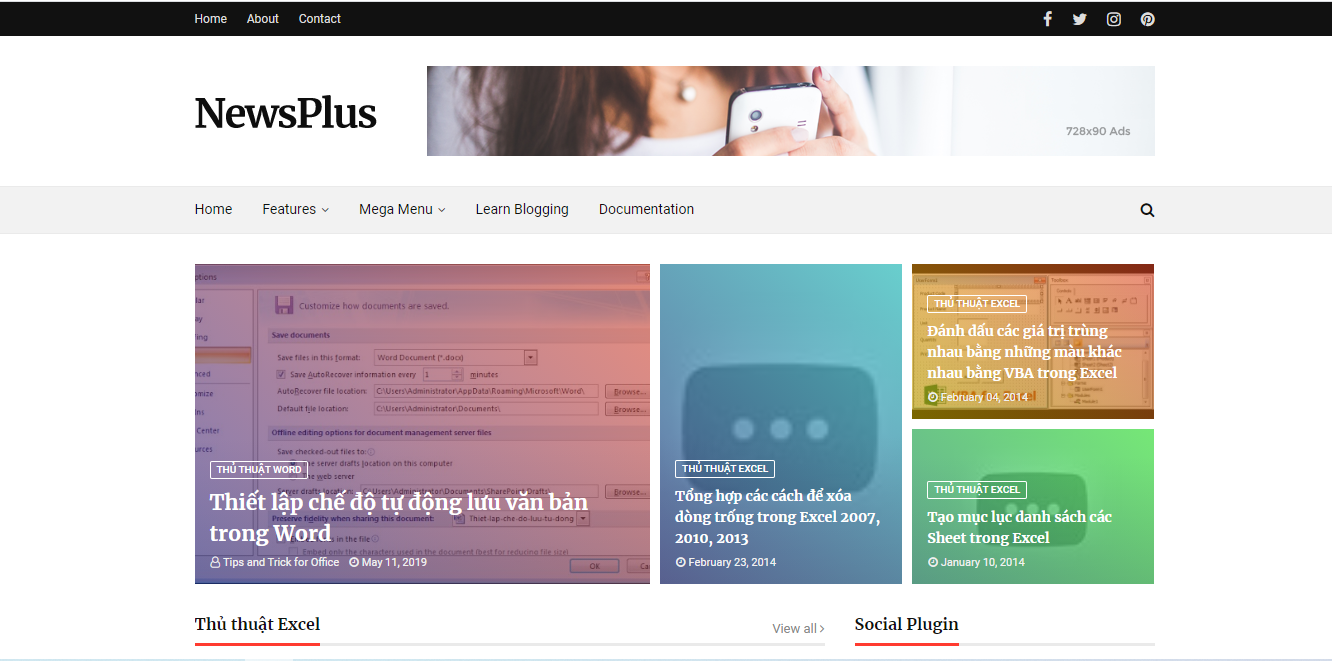Click the NewsPlus site logo
Screen dimensions: 1332x661
pyautogui.click(x=285, y=113)
